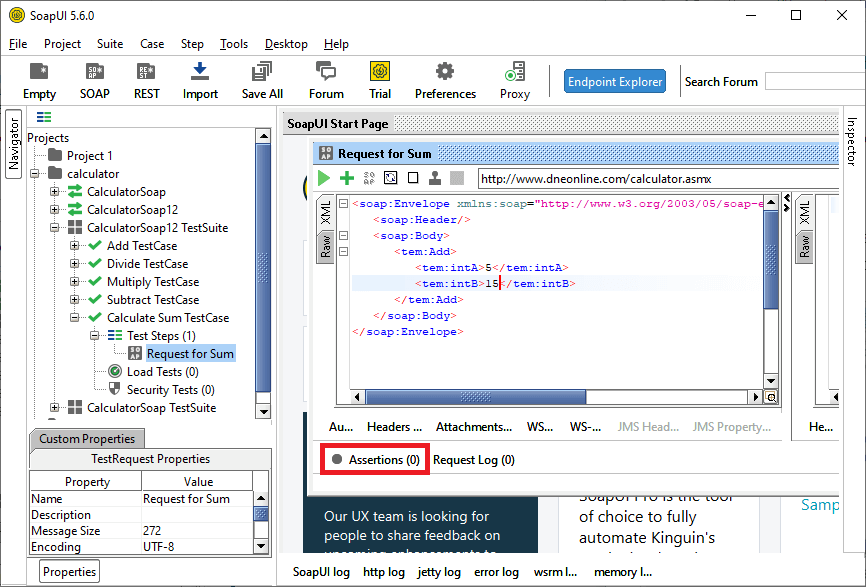Viewport: 868px width, 587px height.
Task: Open the Tools menu
Action: (x=234, y=44)
